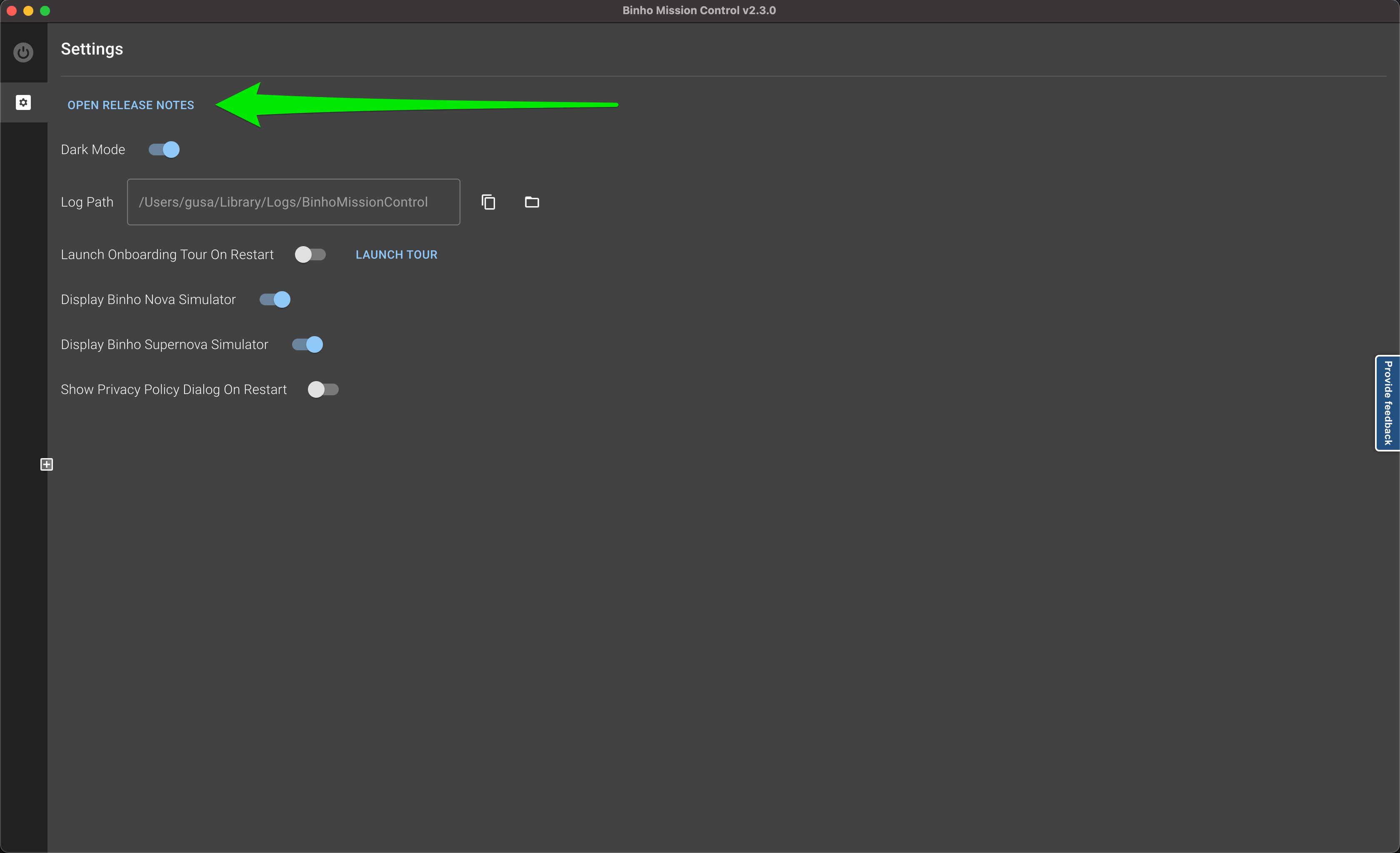Launch the onboarding tour now
Screen dimensions: 1400x853
pyautogui.click(x=397, y=254)
